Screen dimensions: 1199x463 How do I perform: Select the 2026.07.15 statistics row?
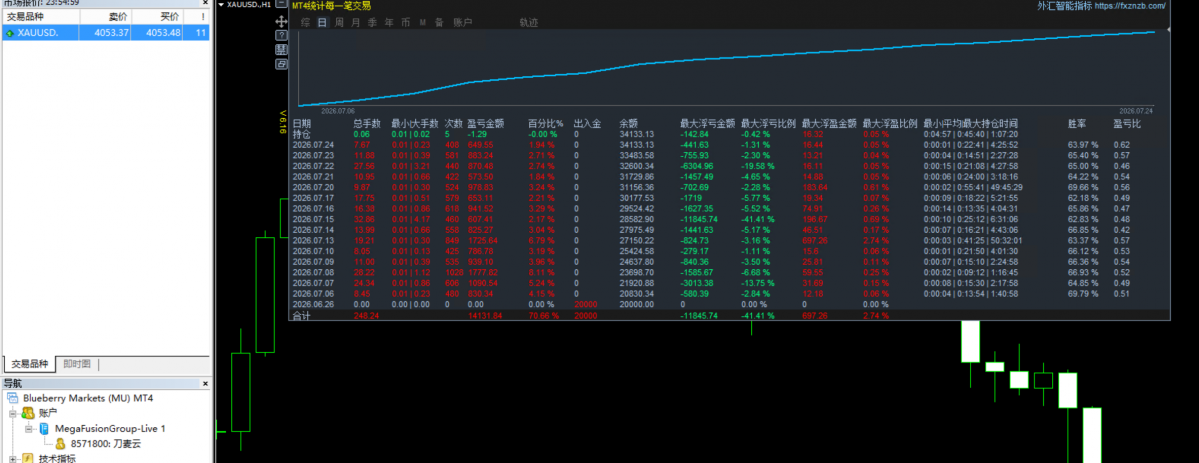[728, 219]
